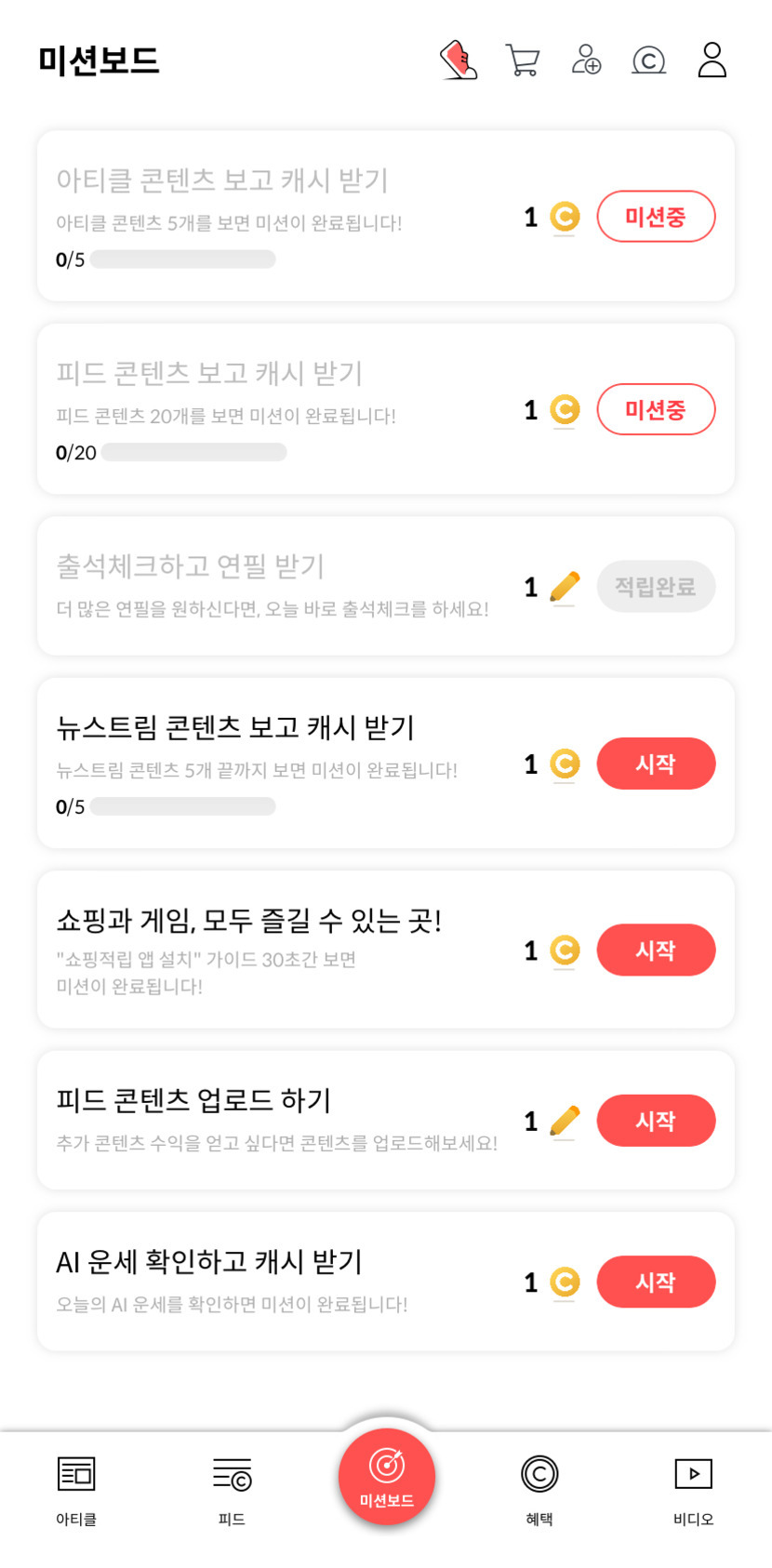
Task: Open the red sneaker step-counter icon
Action: click(459, 60)
